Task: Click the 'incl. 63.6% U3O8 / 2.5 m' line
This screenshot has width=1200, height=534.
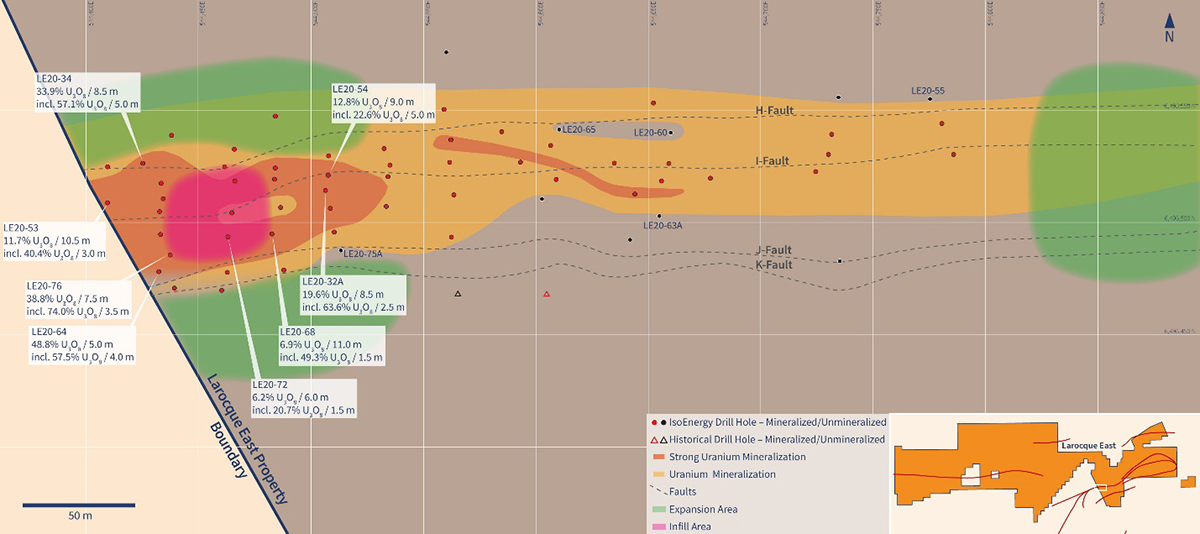Action: click(x=353, y=307)
